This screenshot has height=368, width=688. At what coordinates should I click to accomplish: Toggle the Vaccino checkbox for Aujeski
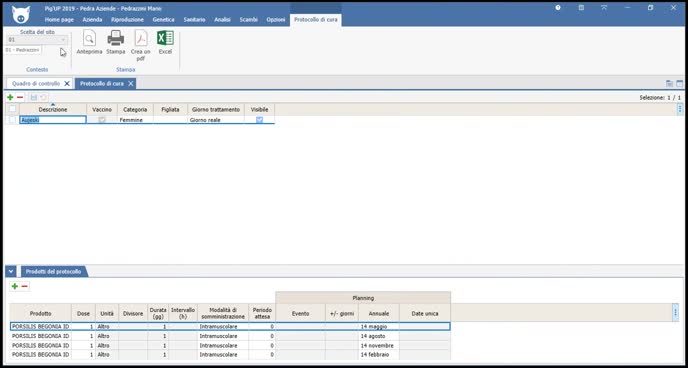pos(102,120)
